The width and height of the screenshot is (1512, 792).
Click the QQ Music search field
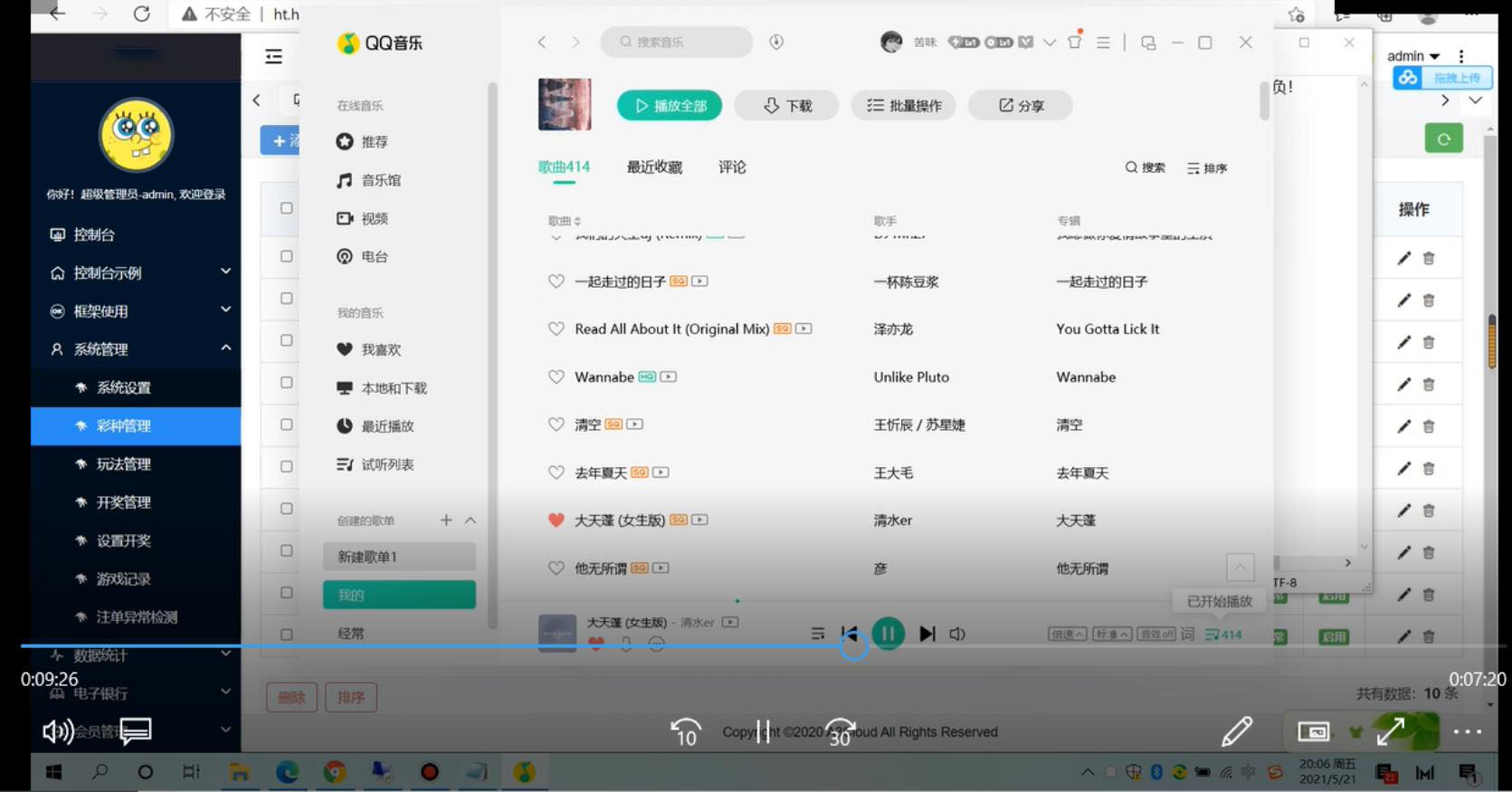pyautogui.click(x=677, y=42)
